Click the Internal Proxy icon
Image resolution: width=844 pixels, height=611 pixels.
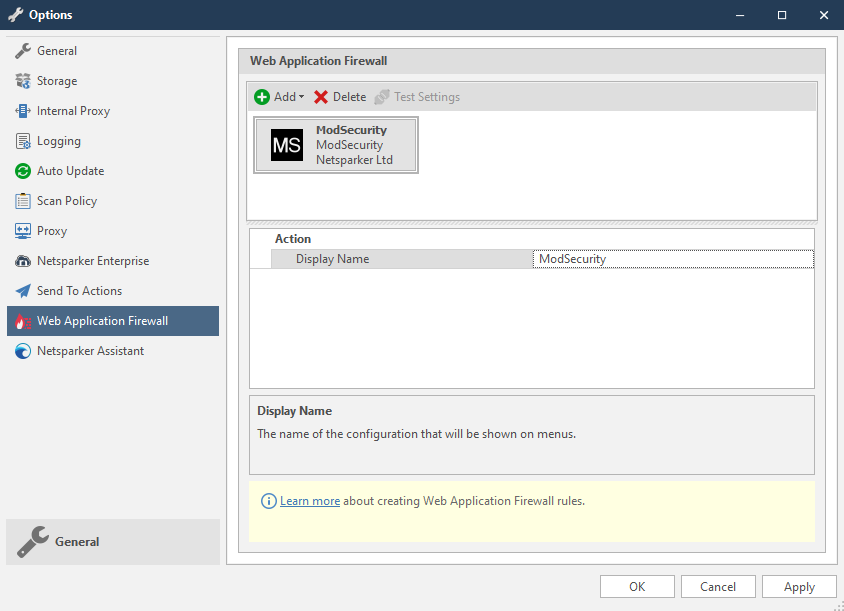point(21,110)
